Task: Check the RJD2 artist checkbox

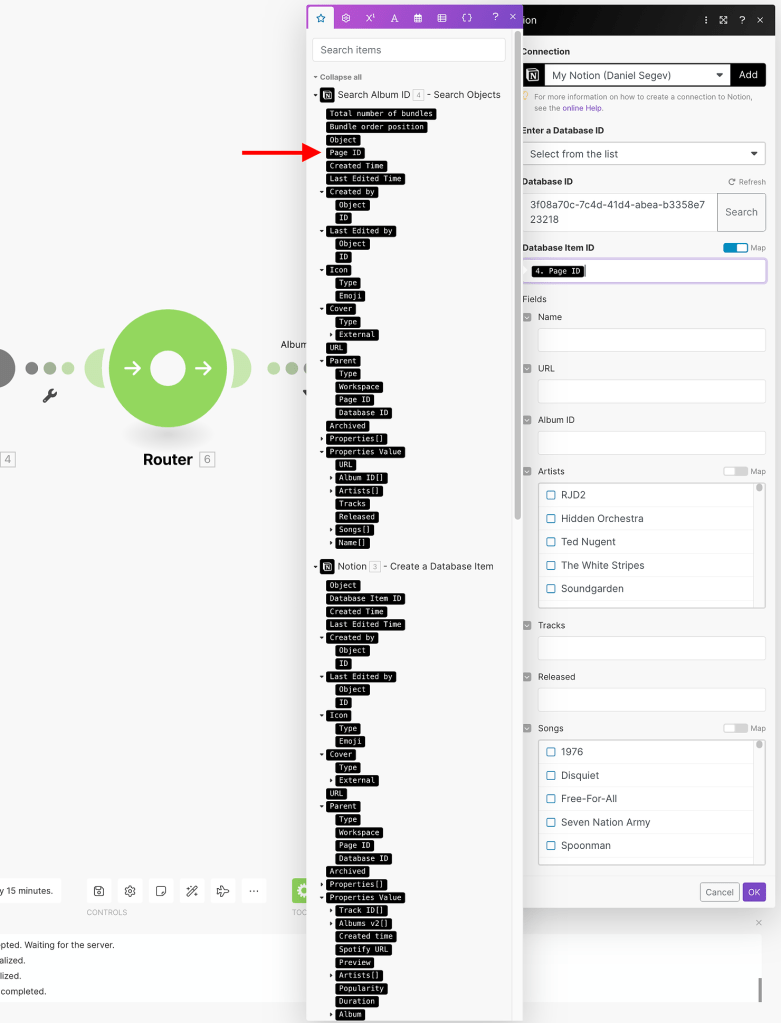Action: 551,495
